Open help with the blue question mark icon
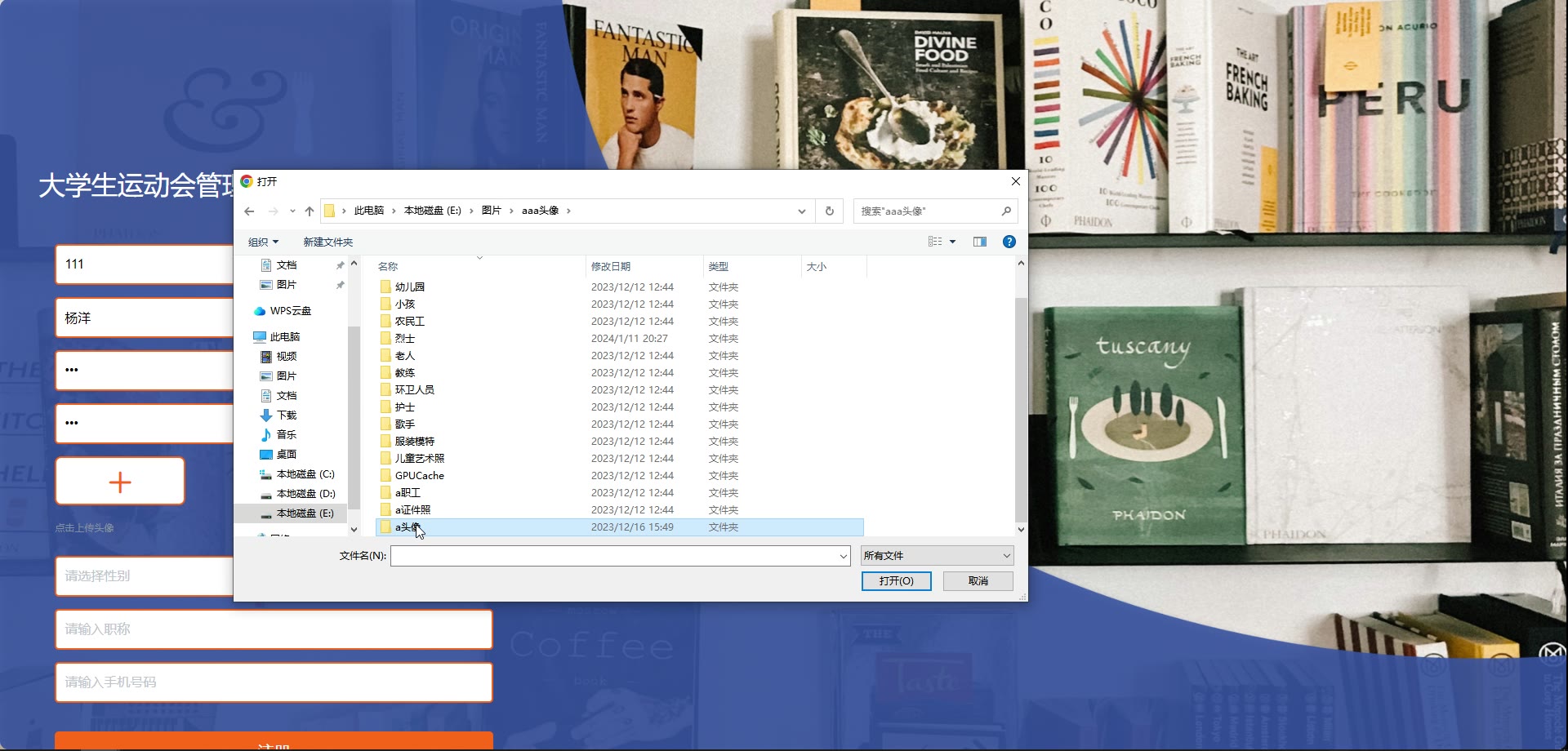This screenshot has height=751, width=1568. (1009, 242)
